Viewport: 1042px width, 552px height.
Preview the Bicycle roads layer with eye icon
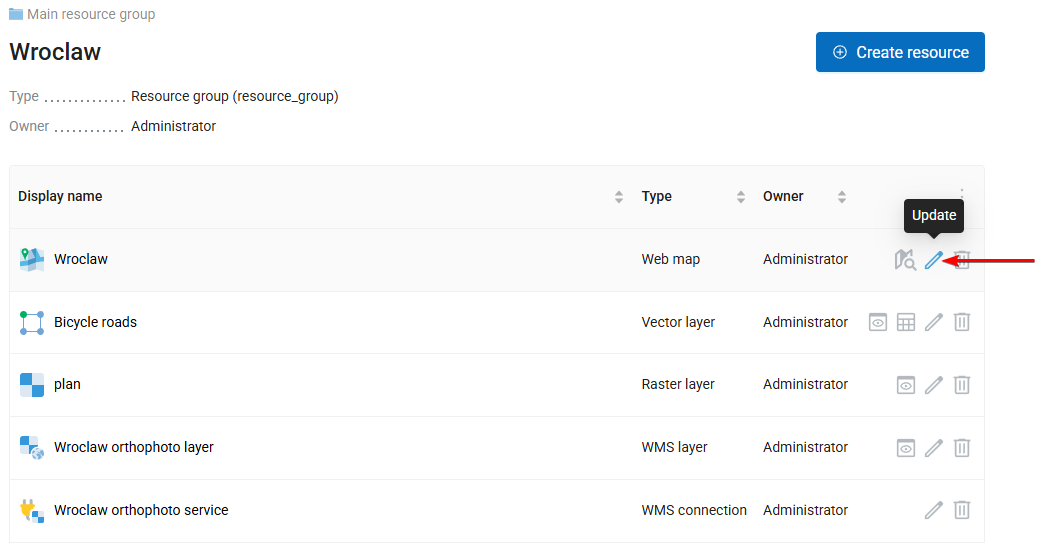point(877,322)
